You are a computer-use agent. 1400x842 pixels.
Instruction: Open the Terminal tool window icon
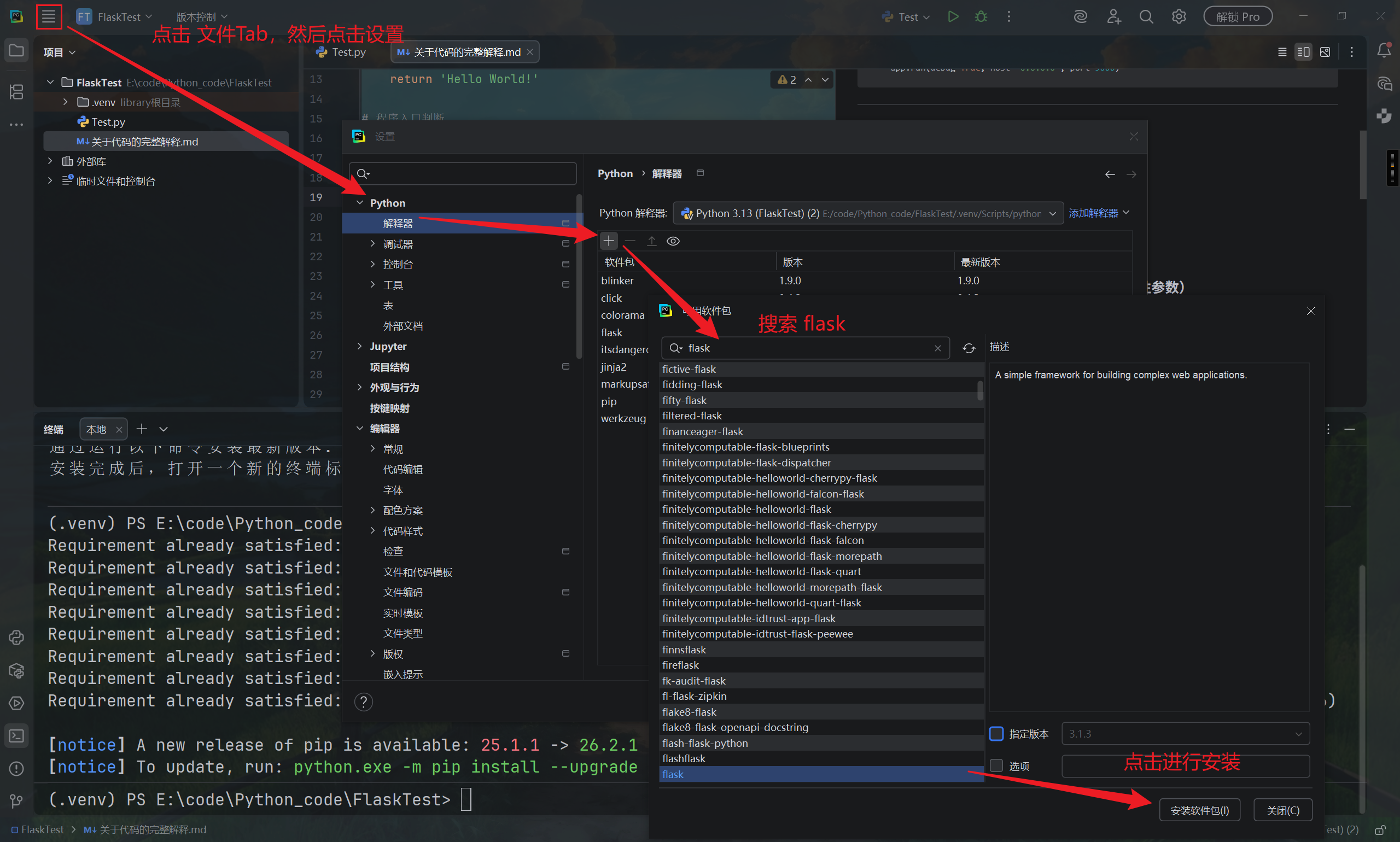[16, 736]
